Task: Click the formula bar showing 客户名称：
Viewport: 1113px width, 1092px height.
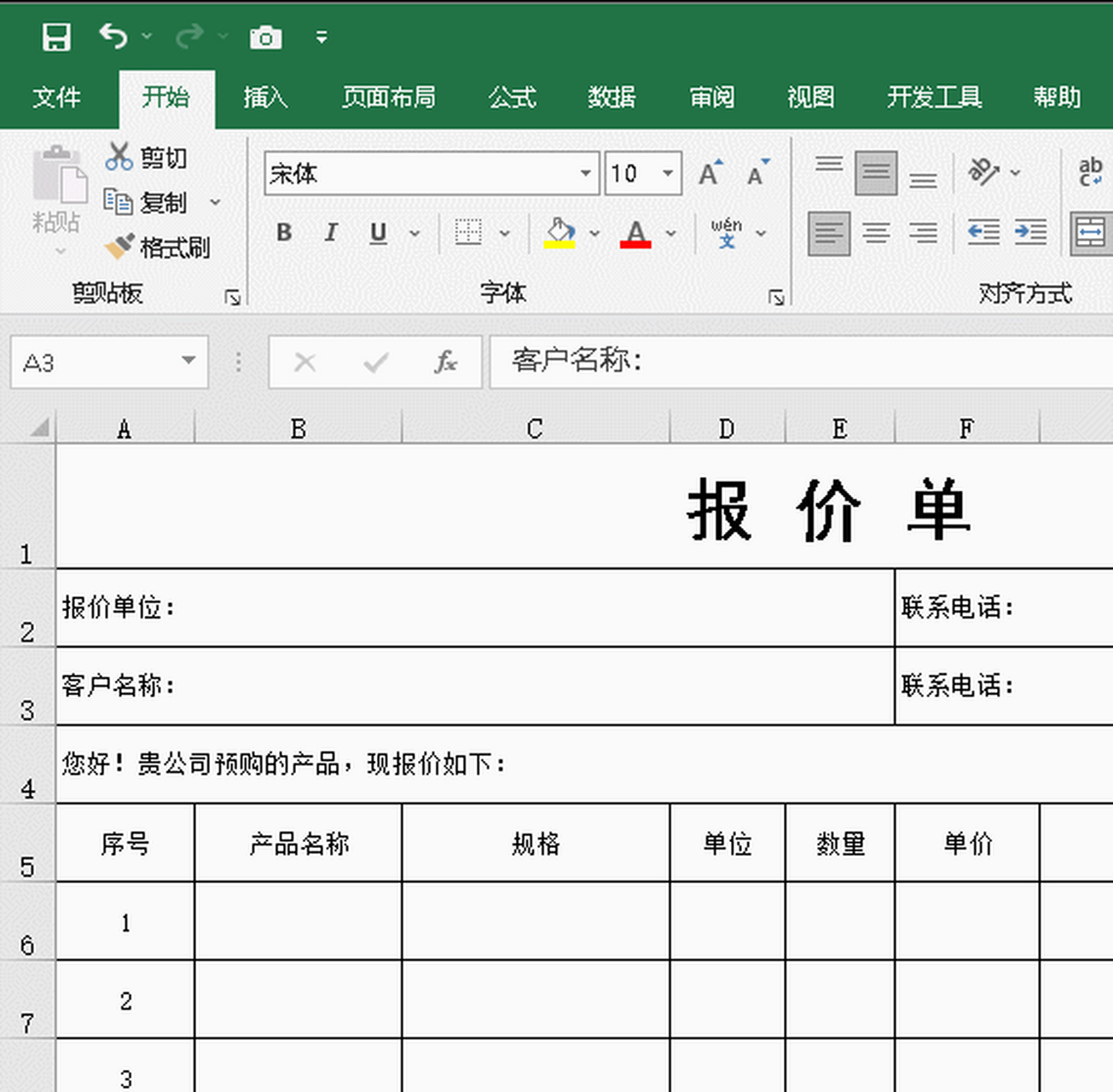Action: pos(801,362)
